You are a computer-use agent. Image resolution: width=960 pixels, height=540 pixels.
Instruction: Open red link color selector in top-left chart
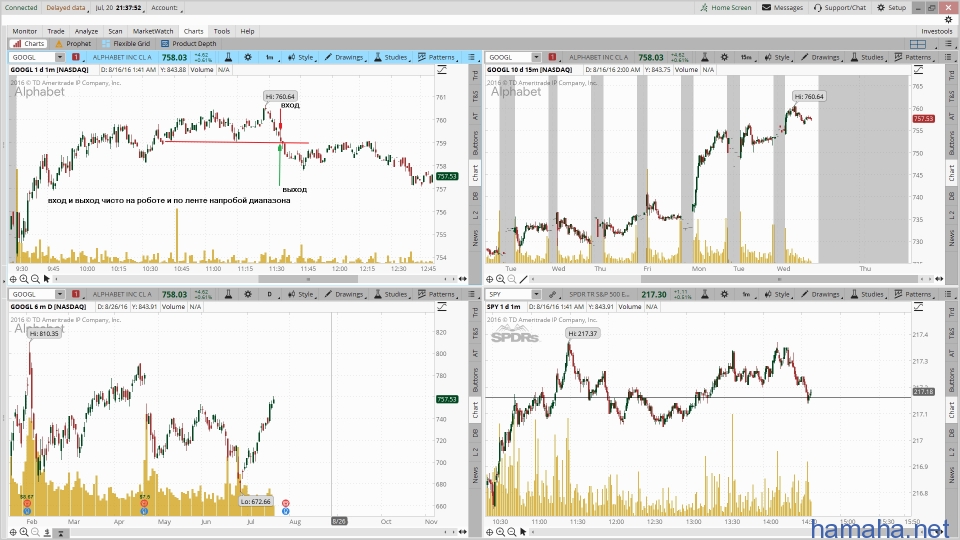tap(76, 57)
